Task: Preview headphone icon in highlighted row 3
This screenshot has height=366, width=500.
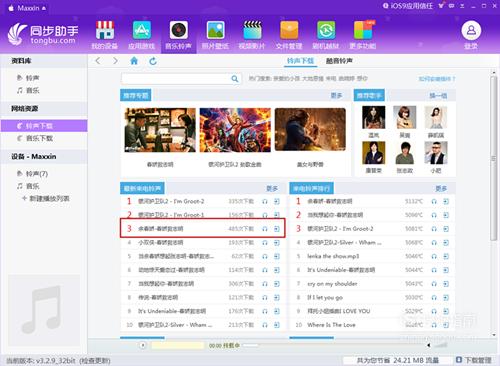Action: 265,229
